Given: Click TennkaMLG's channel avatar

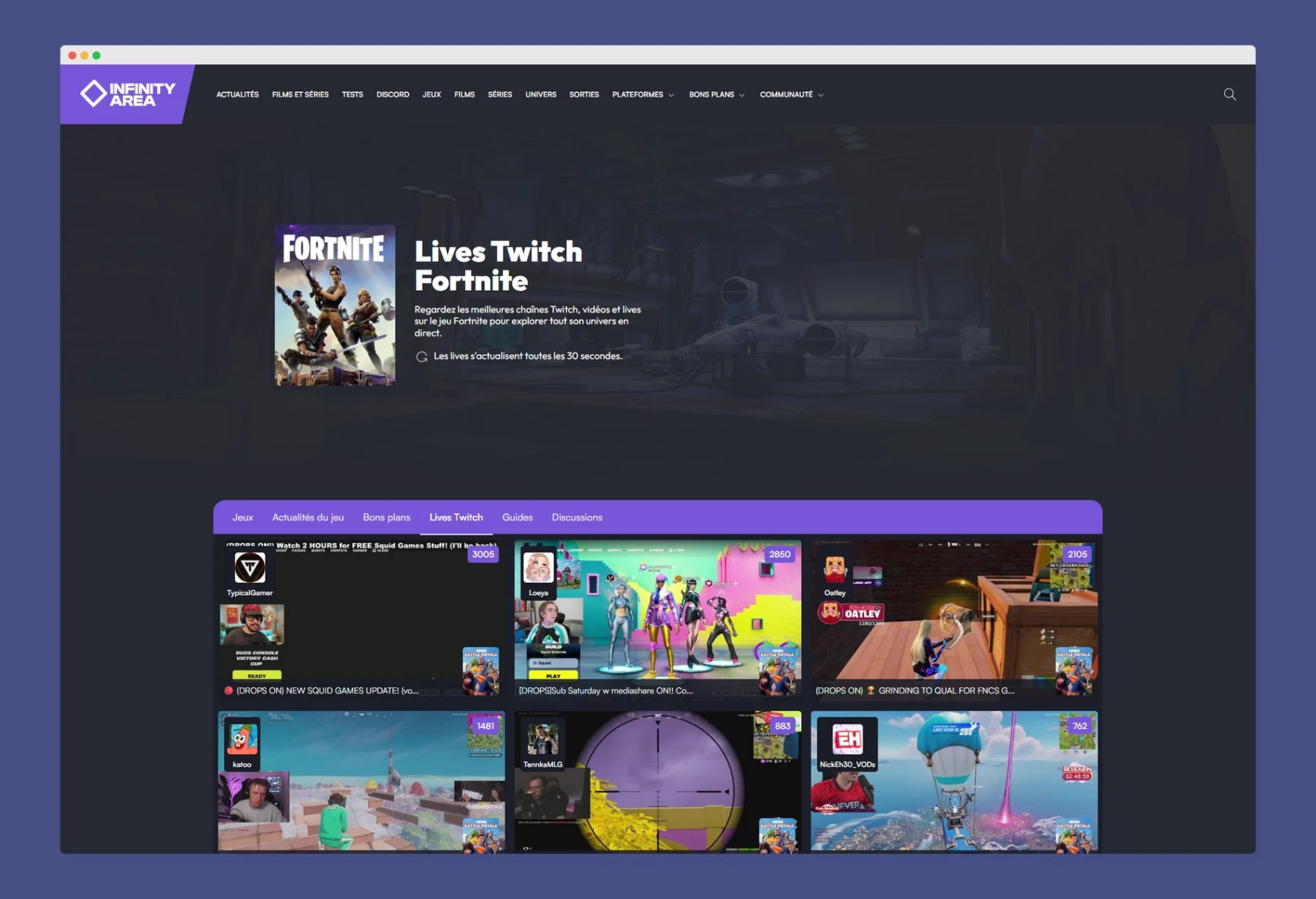Looking at the screenshot, I should point(542,740).
